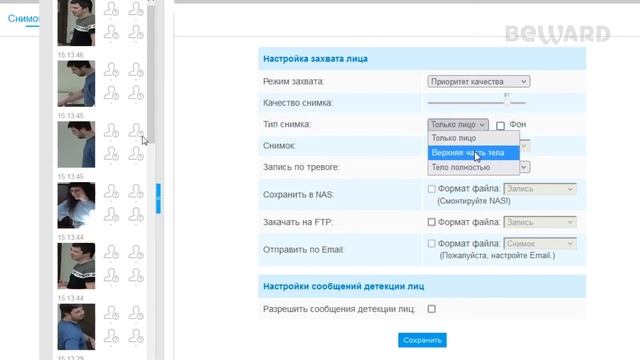The width and height of the screenshot is (640, 360).
Task: Tick the Отправить по Email checkbox
Action: coord(431,244)
